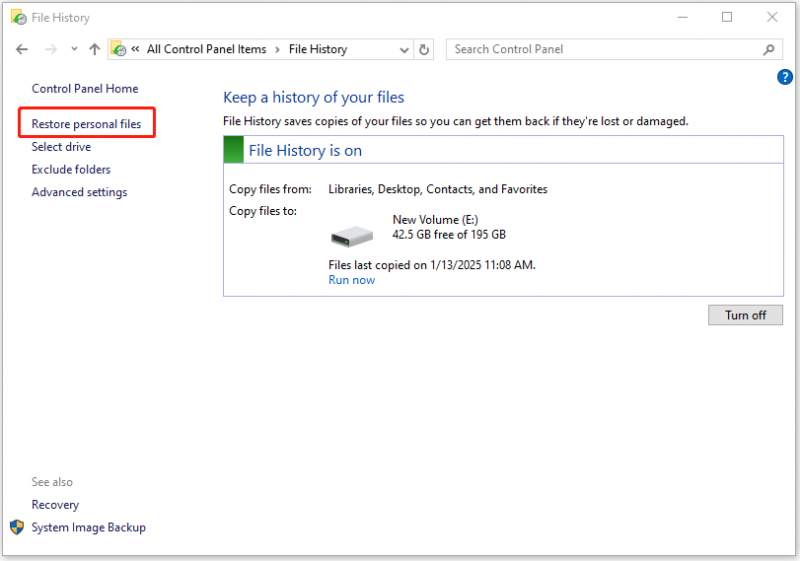Minimize the File History window
This screenshot has width=800, height=561.
click(683, 17)
